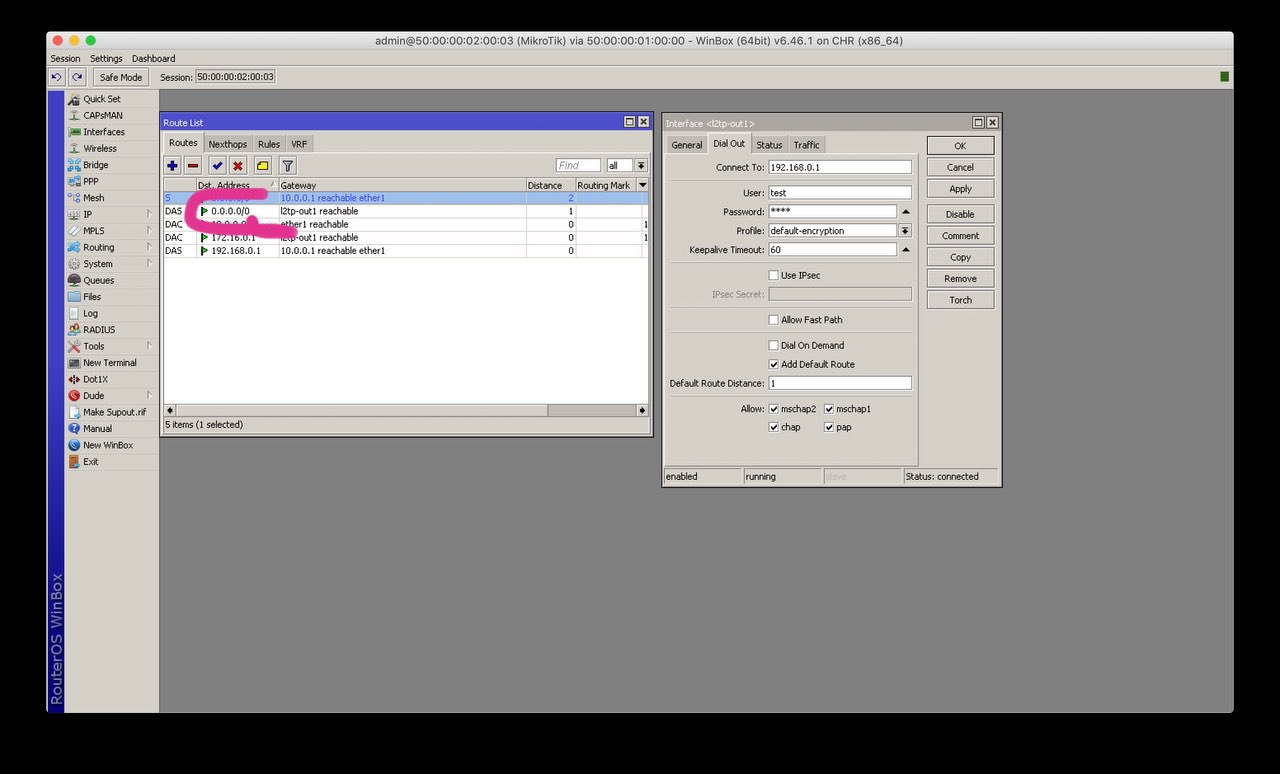The image size is (1280, 774).
Task: Click the undo arrow in the top toolbar
Action: pos(57,77)
